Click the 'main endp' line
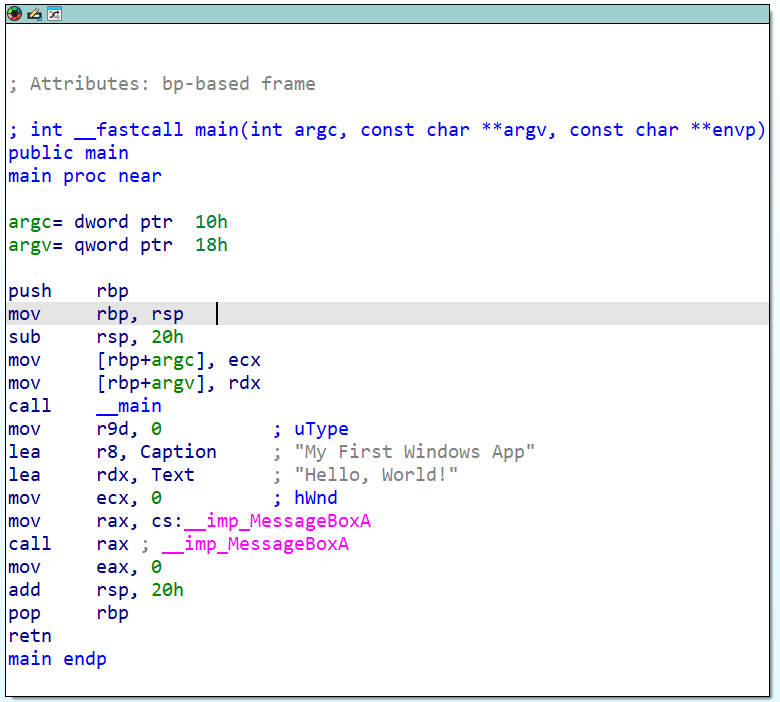 57,659
